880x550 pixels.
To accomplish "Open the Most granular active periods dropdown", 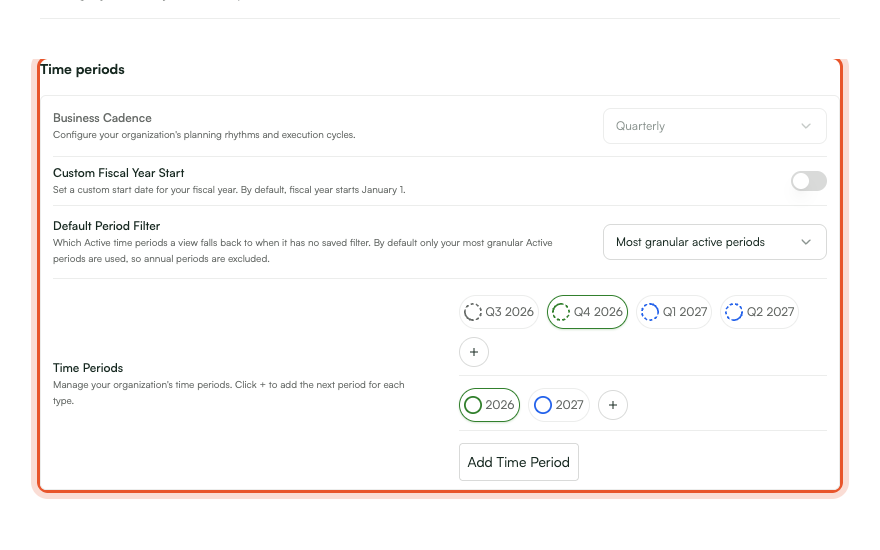I will [x=714, y=242].
